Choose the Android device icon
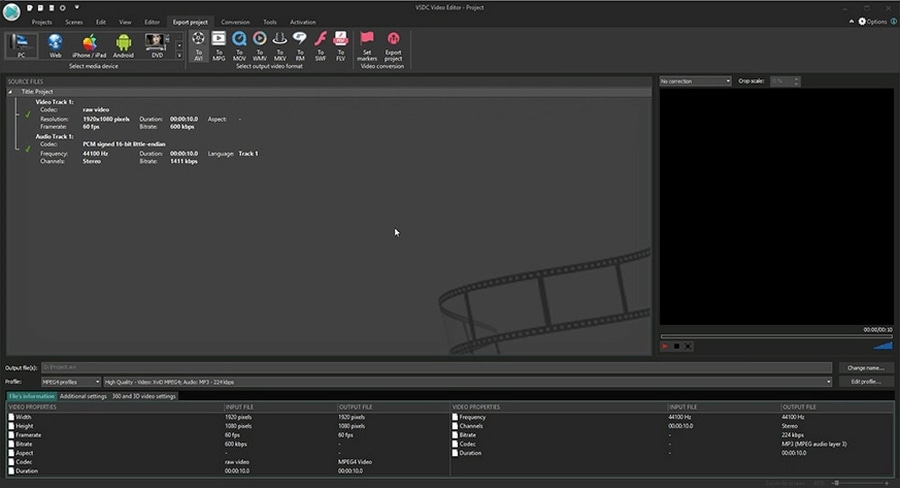Image resolution: width=900 pixels, height=488 pixels. pos(123,44)
